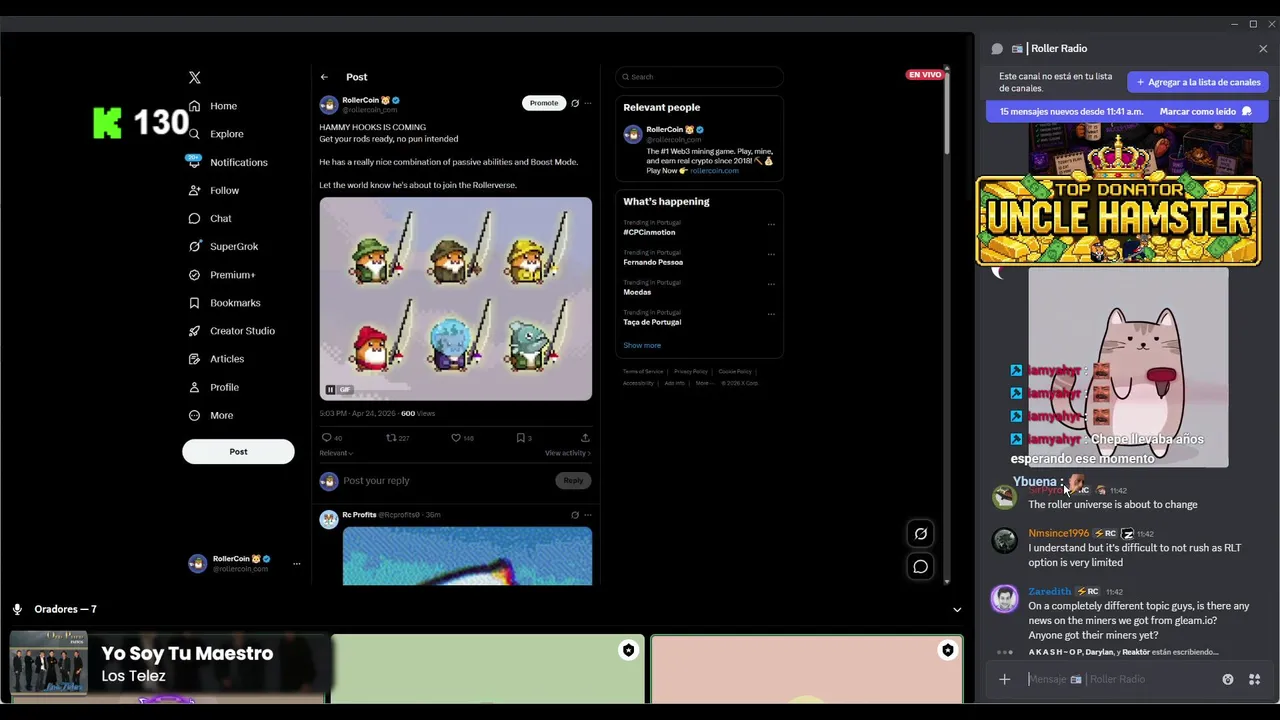
Task: Open Articles in X sidebar
Action: [x=217, y=359]
